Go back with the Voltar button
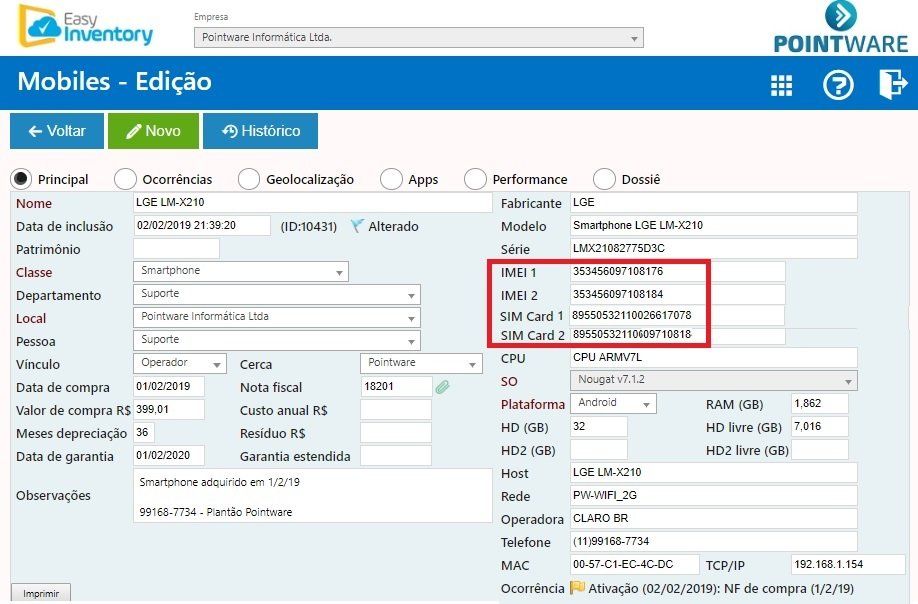The width and height of the screenshot is (918, 604). (x=57, y=131)
